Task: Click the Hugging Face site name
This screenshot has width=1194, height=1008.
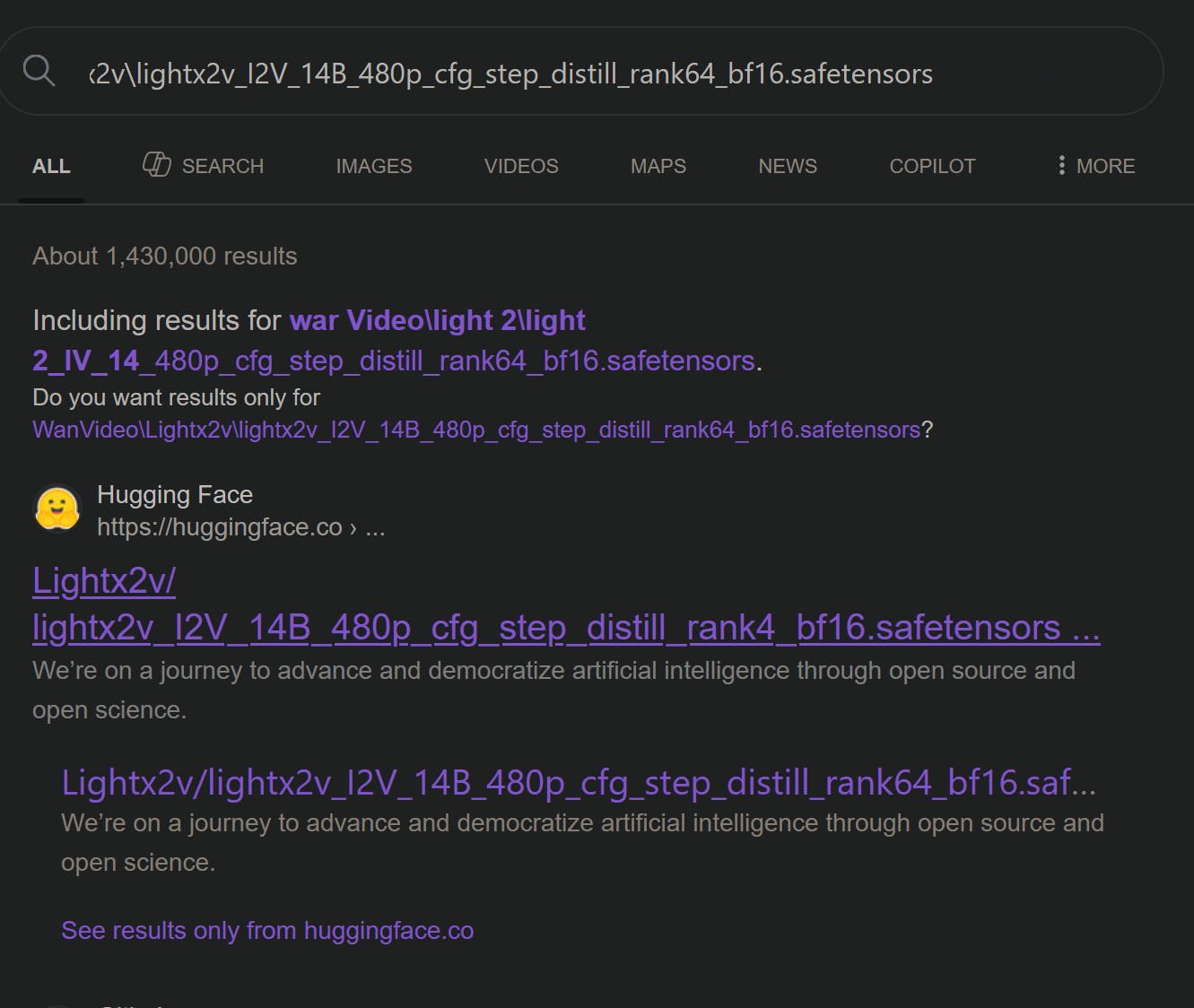Action: pos(175,495)
